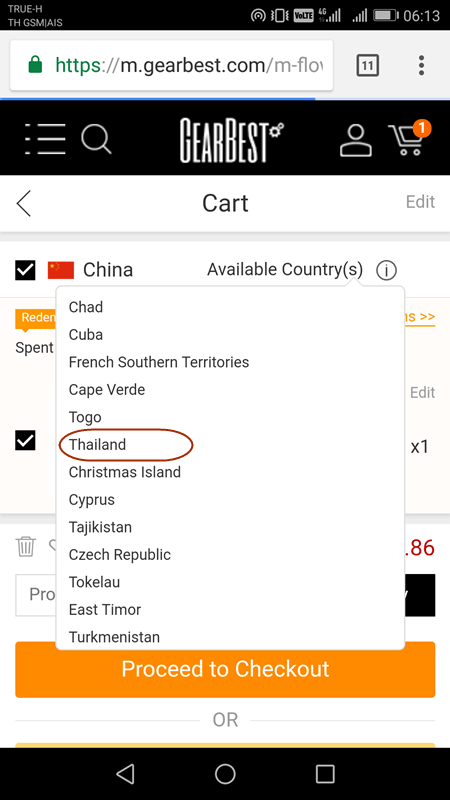450x800 pixels.
Task: Pick Christmas Island from the list
Action: click(x=125, y=472)
